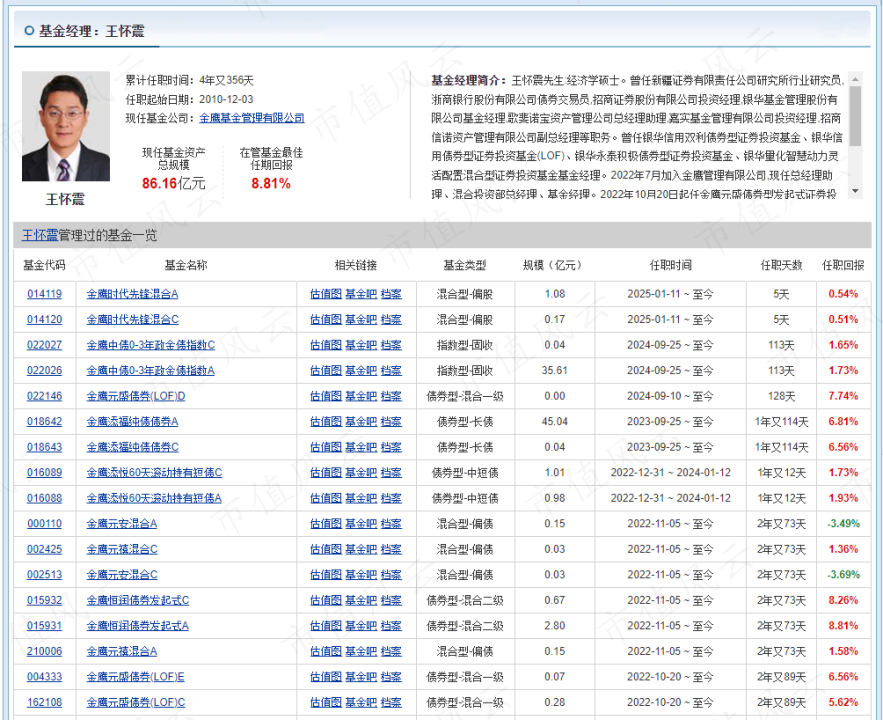Open fund 金鹰元盛债券(LOF)E
The width and height of the screenshot is (883, 720).
pyautogui.click(x=136, y=677)
